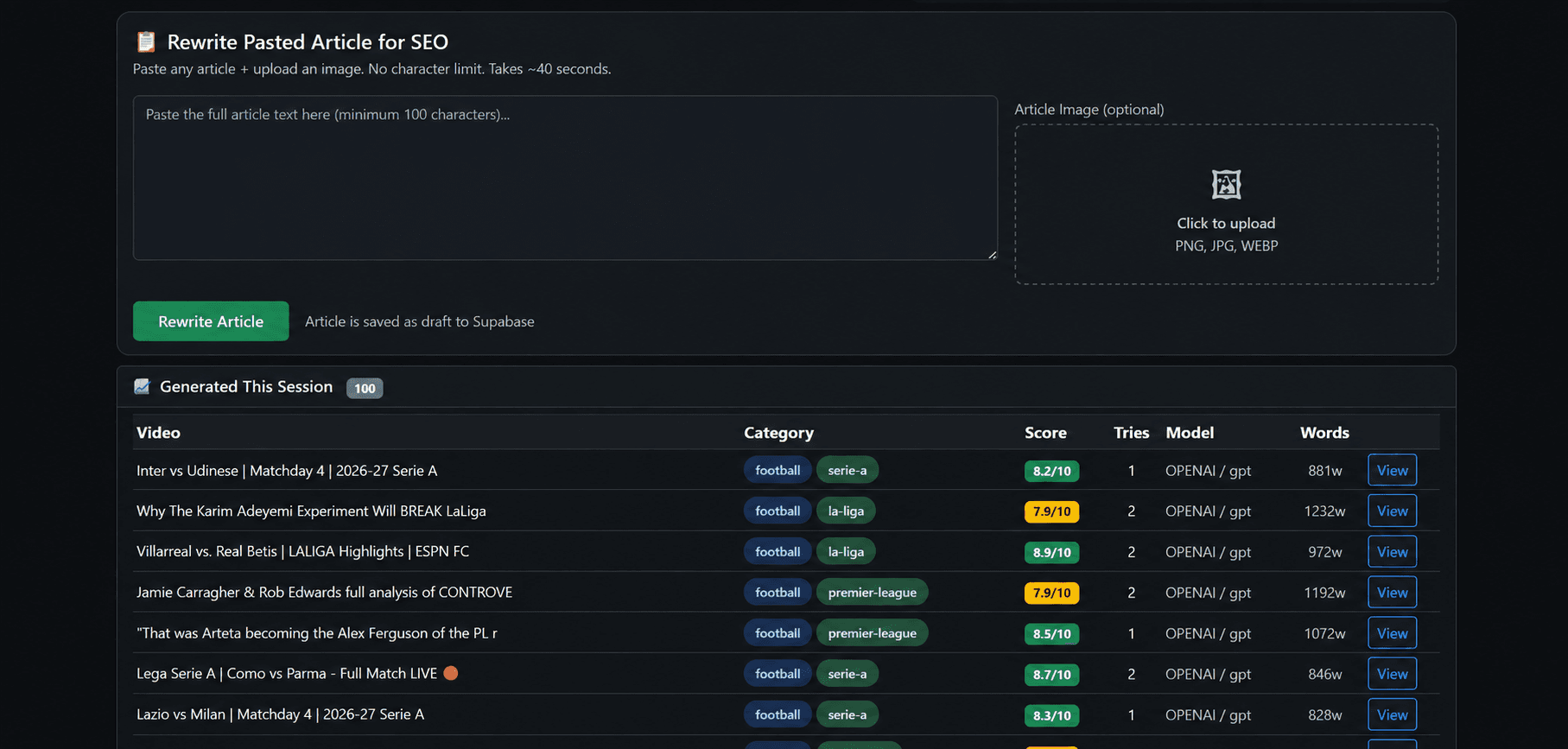Screen dimensions: 1568x749
Task: Click the 8.5/10 score badge
Action: 1051,634
